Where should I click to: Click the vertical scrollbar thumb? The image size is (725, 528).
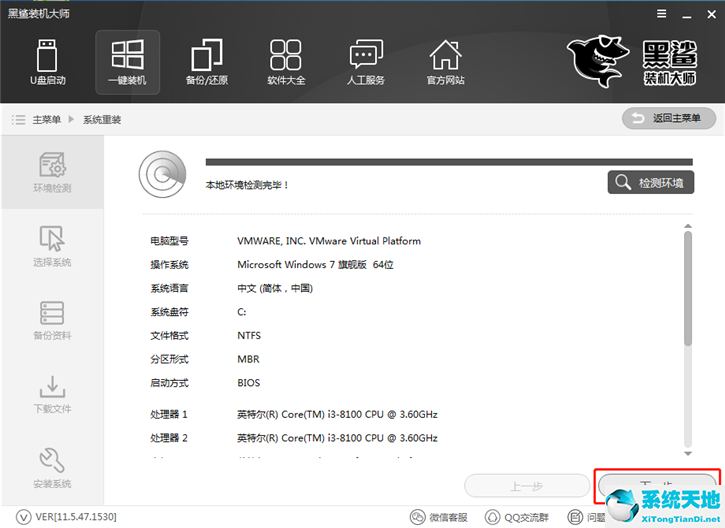[688, 289]
